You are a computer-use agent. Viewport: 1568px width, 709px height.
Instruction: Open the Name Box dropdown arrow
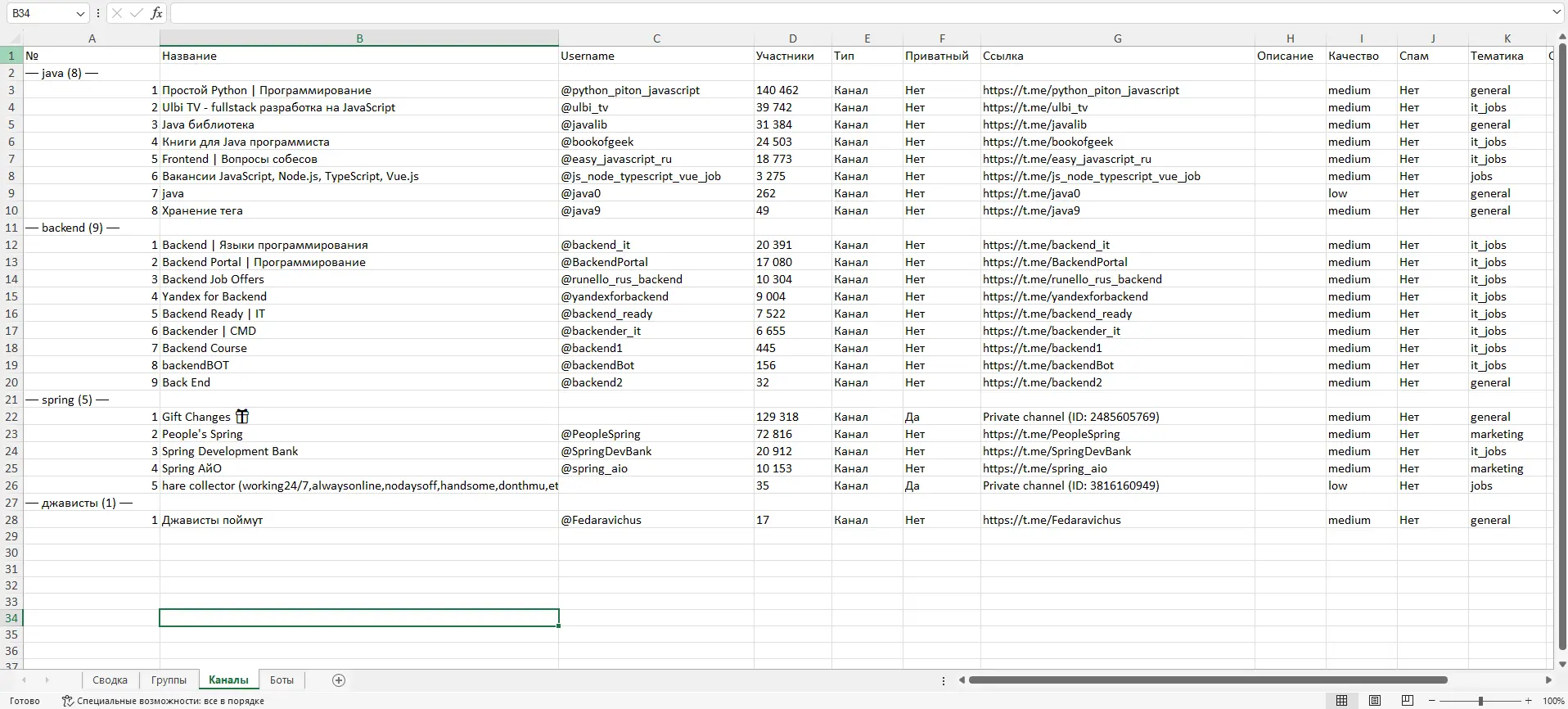point(79,13)
